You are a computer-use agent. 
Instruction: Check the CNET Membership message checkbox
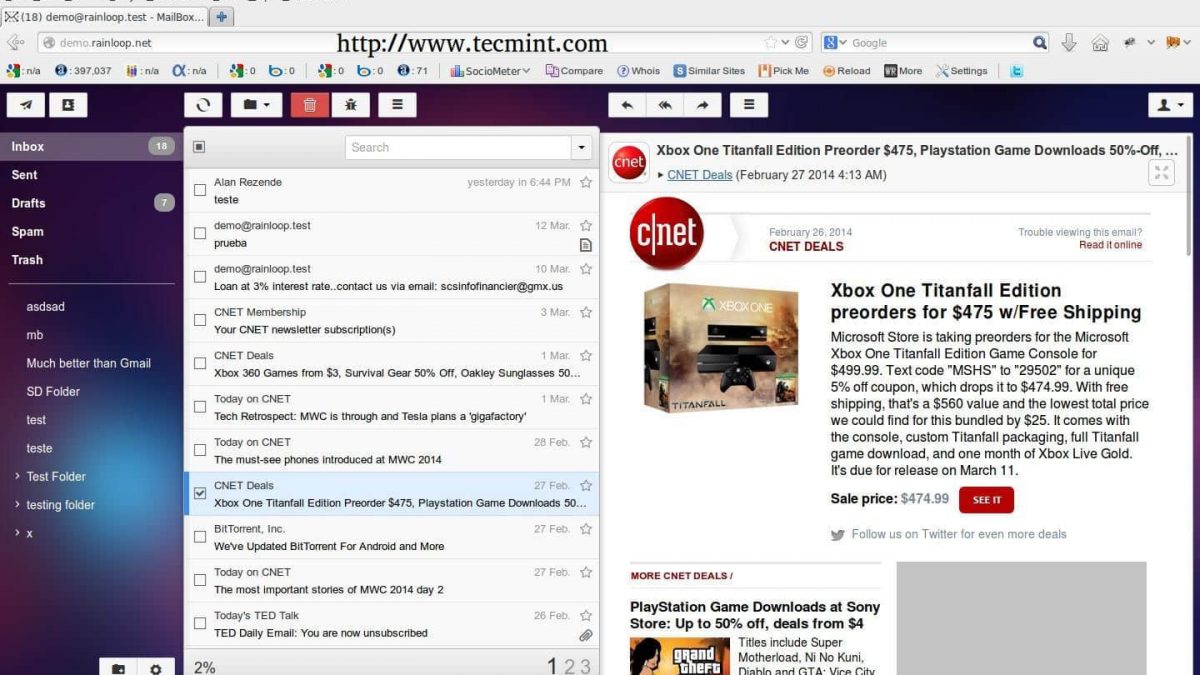pos(200,320)
